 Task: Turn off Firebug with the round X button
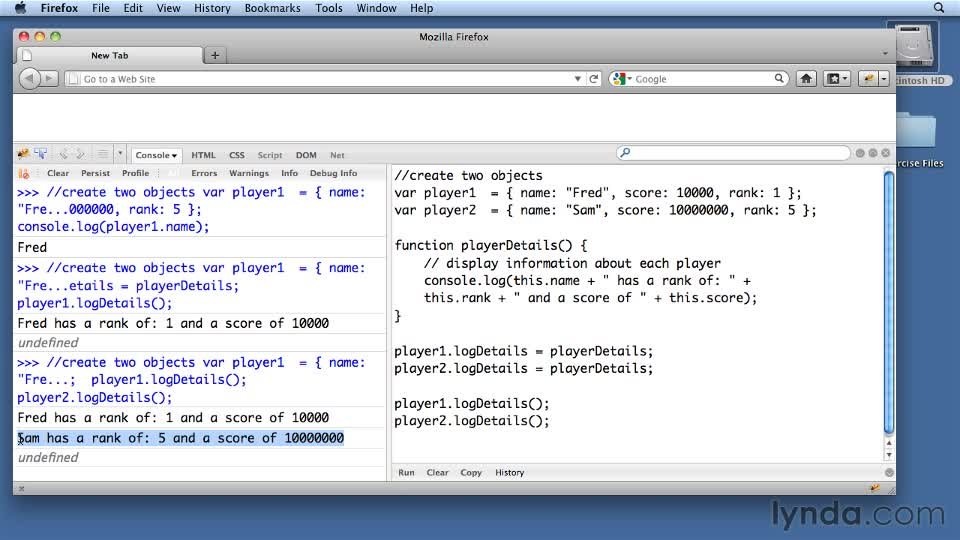[x=885, y=153]
